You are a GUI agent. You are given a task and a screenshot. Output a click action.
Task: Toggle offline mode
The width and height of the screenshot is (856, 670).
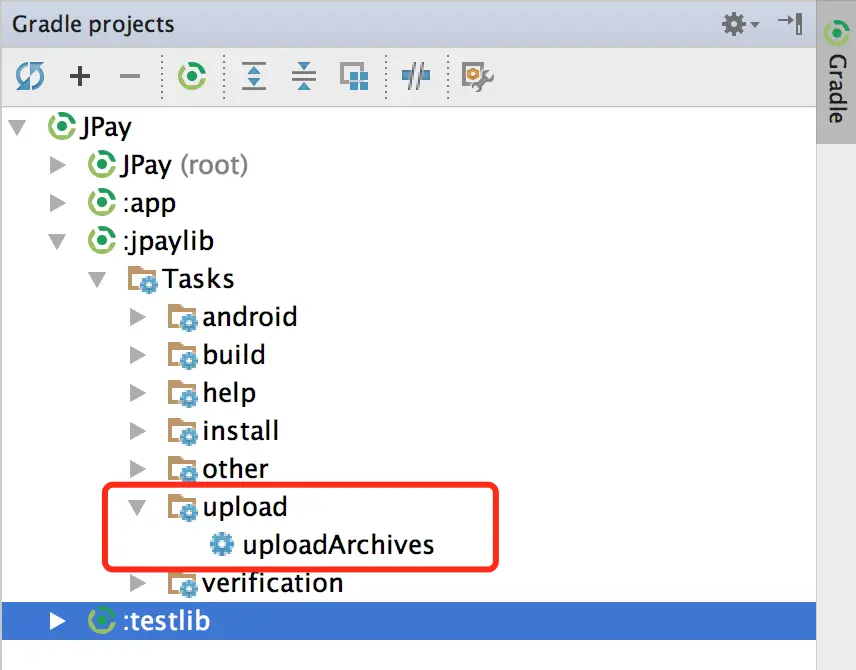(x=416, y=76)
